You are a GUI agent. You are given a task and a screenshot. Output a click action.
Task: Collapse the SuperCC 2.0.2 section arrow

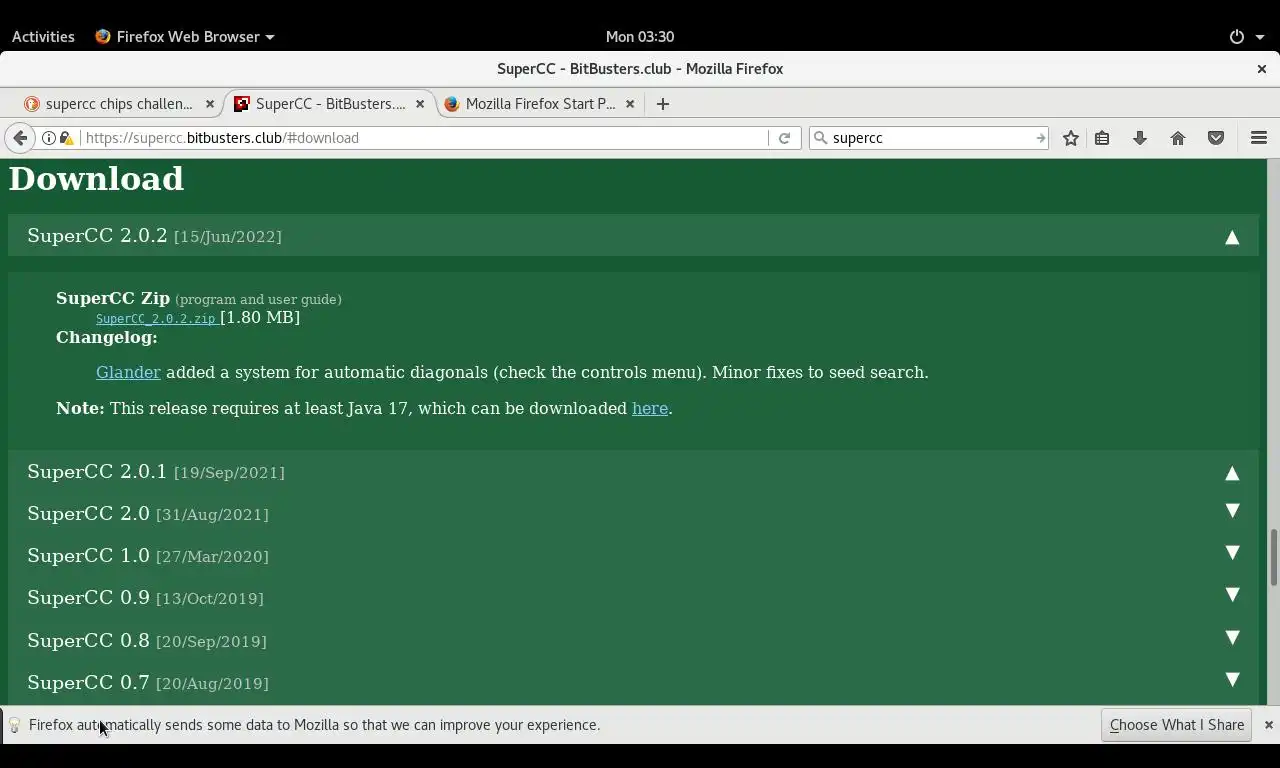click(x=1232, y=237)
